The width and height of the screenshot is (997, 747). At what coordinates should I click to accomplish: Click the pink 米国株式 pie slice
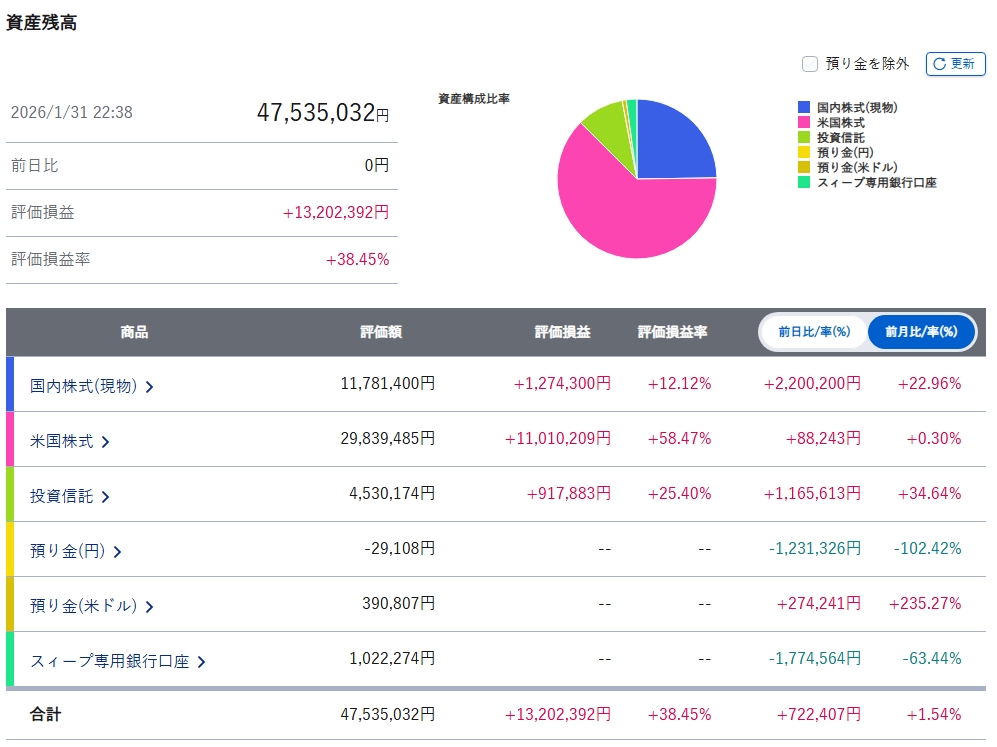(x=630, y=215)
